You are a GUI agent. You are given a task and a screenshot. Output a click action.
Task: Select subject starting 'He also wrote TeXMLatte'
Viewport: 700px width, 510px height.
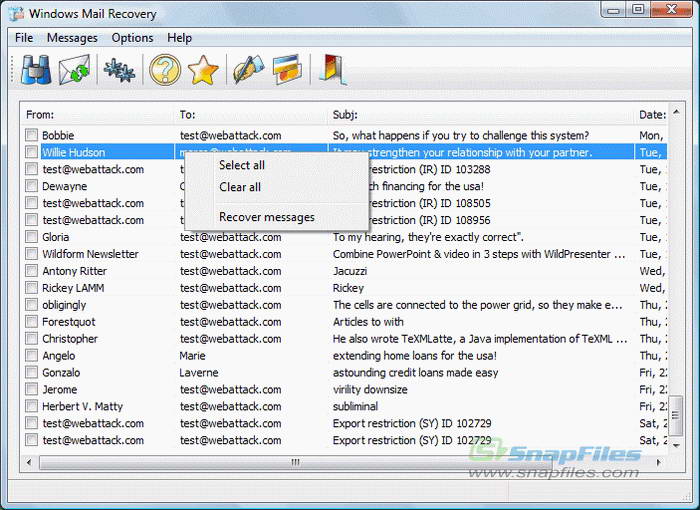point(480,339)
